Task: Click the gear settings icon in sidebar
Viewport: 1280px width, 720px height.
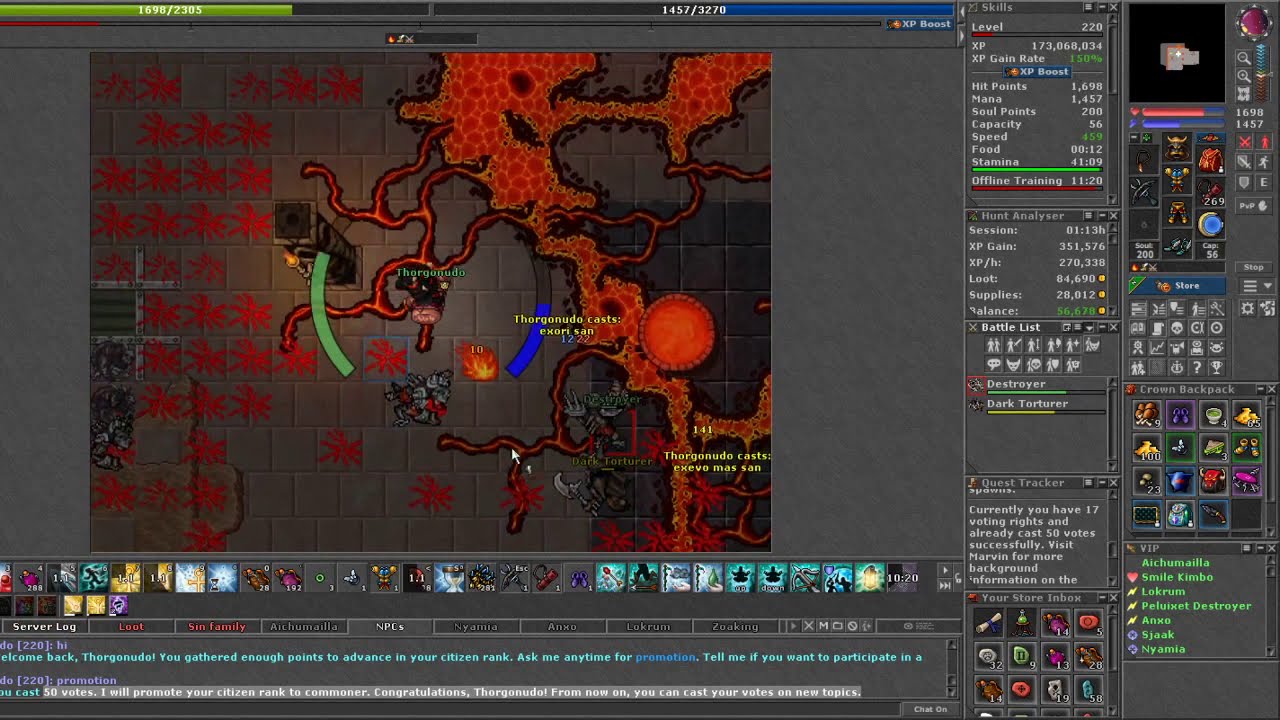Action: click(x=1246, y=309)
